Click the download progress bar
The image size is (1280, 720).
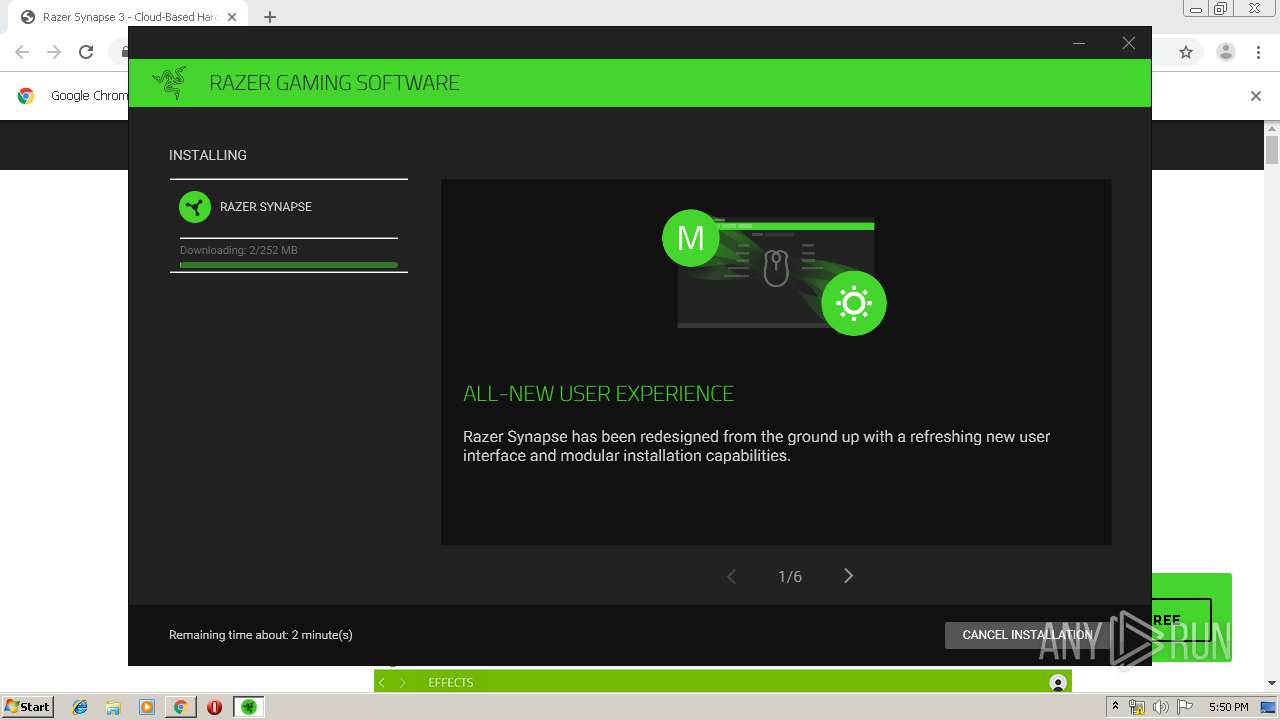tap(289, 265)
